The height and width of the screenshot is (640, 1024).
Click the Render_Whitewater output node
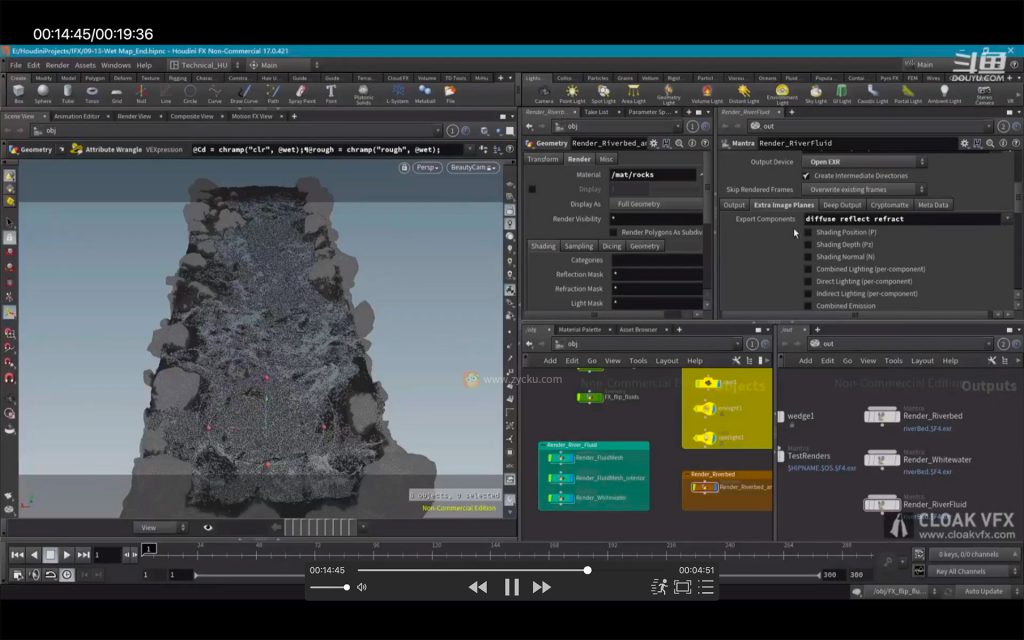[883, 459]
